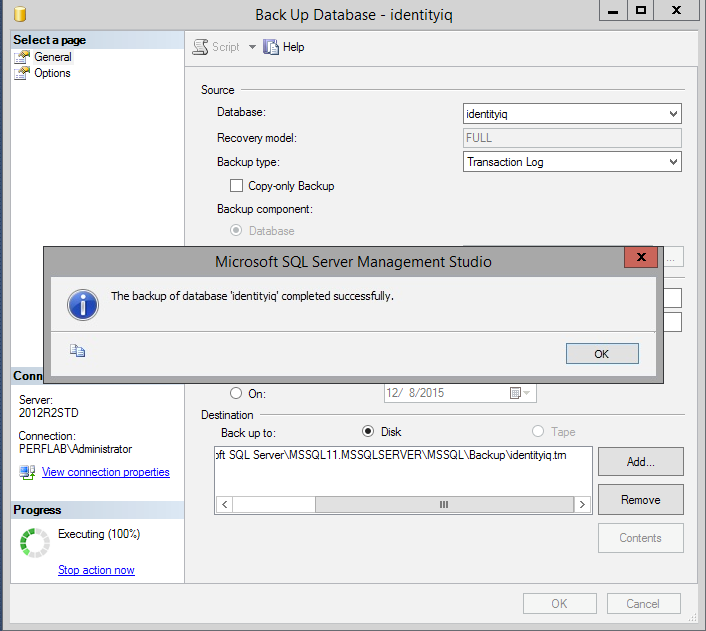
Task: Expand the Database dropdown showing identityiq
Action: pyautogui.click(x=572, y=113)
